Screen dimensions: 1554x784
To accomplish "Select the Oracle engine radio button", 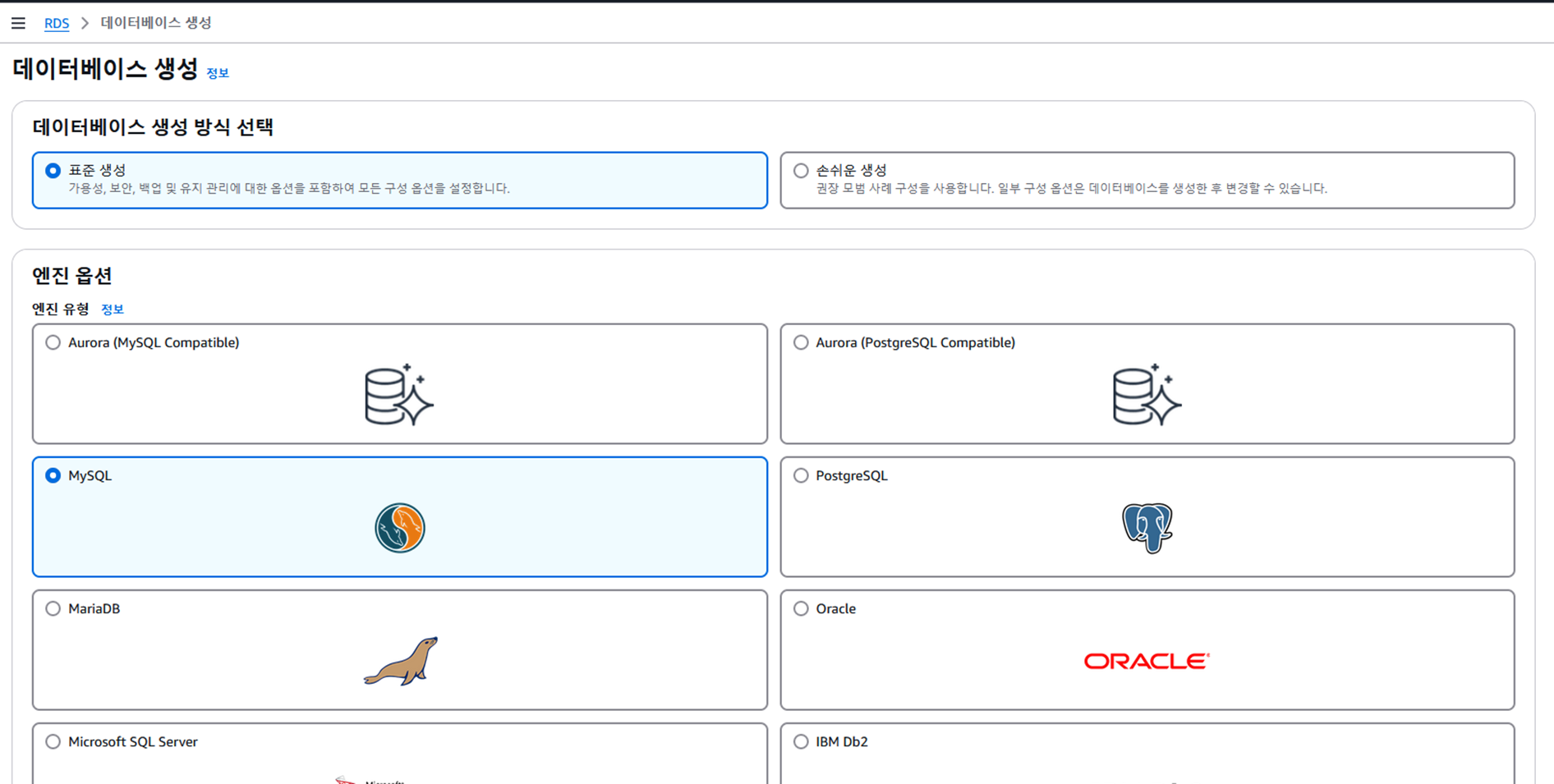I will 801,608.
